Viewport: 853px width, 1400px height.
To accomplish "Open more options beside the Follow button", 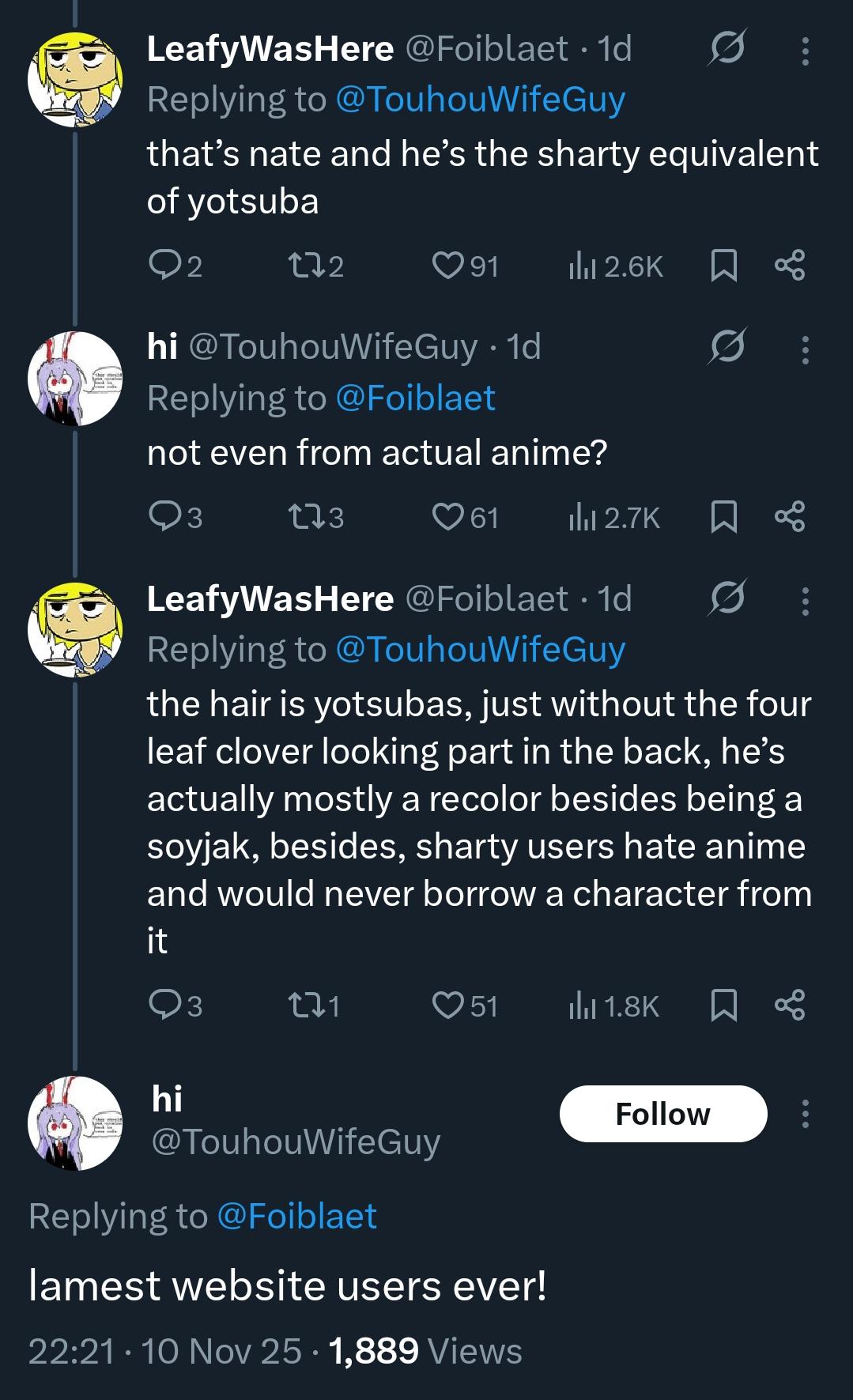I will tap(805, 1114).
